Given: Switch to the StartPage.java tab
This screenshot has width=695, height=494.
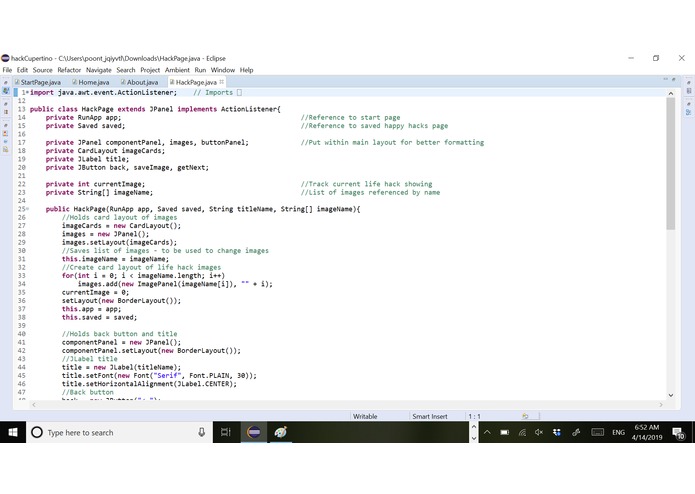Looking at the screenshot, I should (x=38, y=82).
